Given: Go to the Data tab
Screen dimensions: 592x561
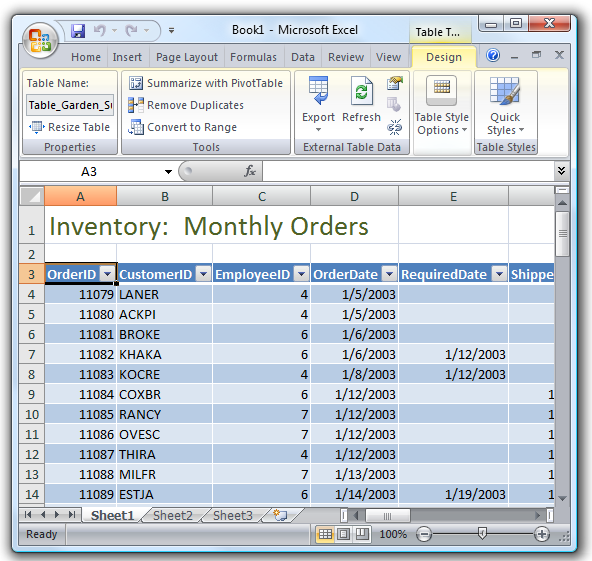Looking at the screenshot, I should tap(303, 57).
